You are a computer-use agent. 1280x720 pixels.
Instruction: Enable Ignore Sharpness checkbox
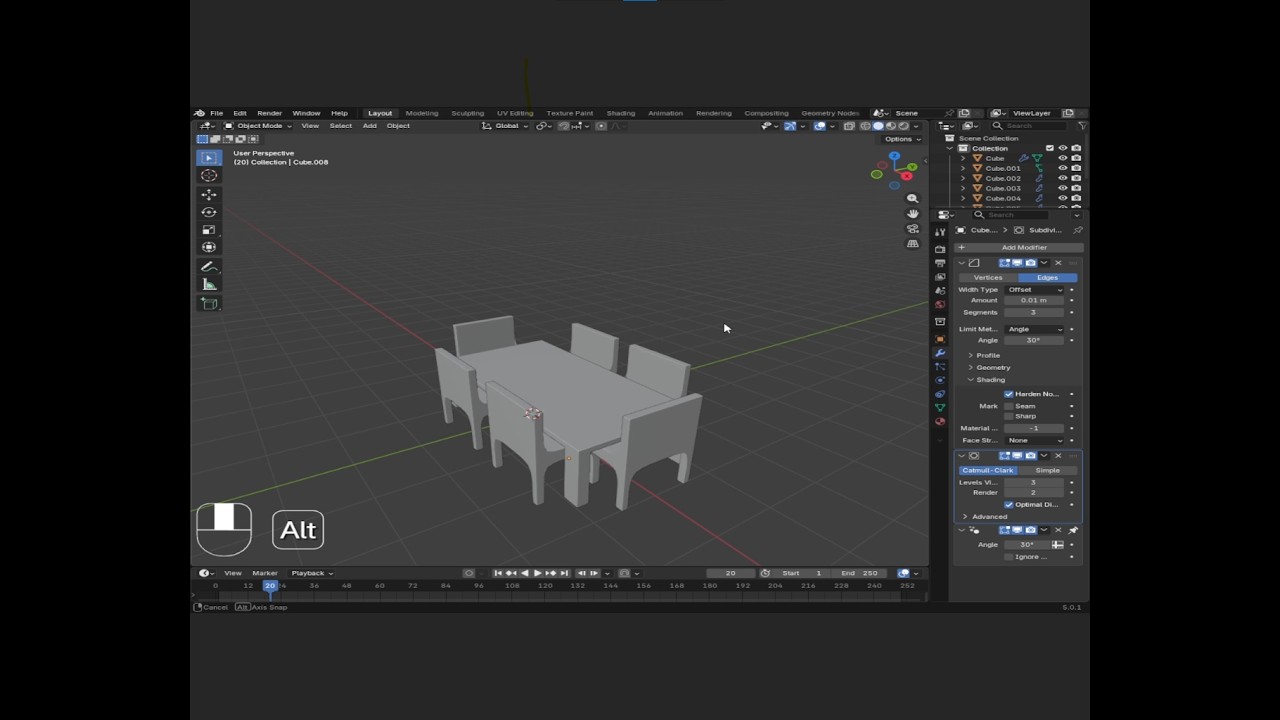[x=1008, y=557]
